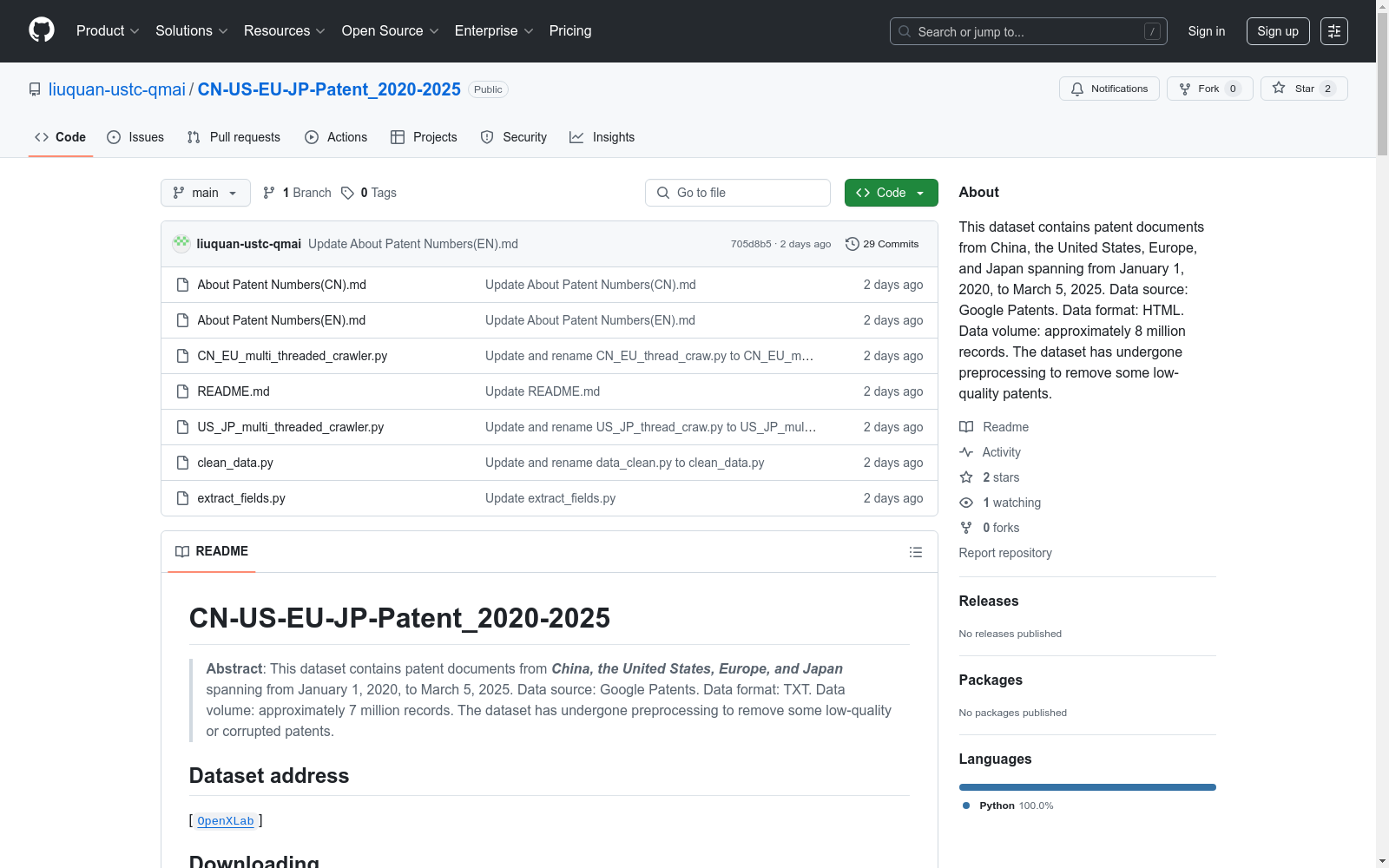Open the CN_EU_multi_threaded_crawler.py file

293,356
